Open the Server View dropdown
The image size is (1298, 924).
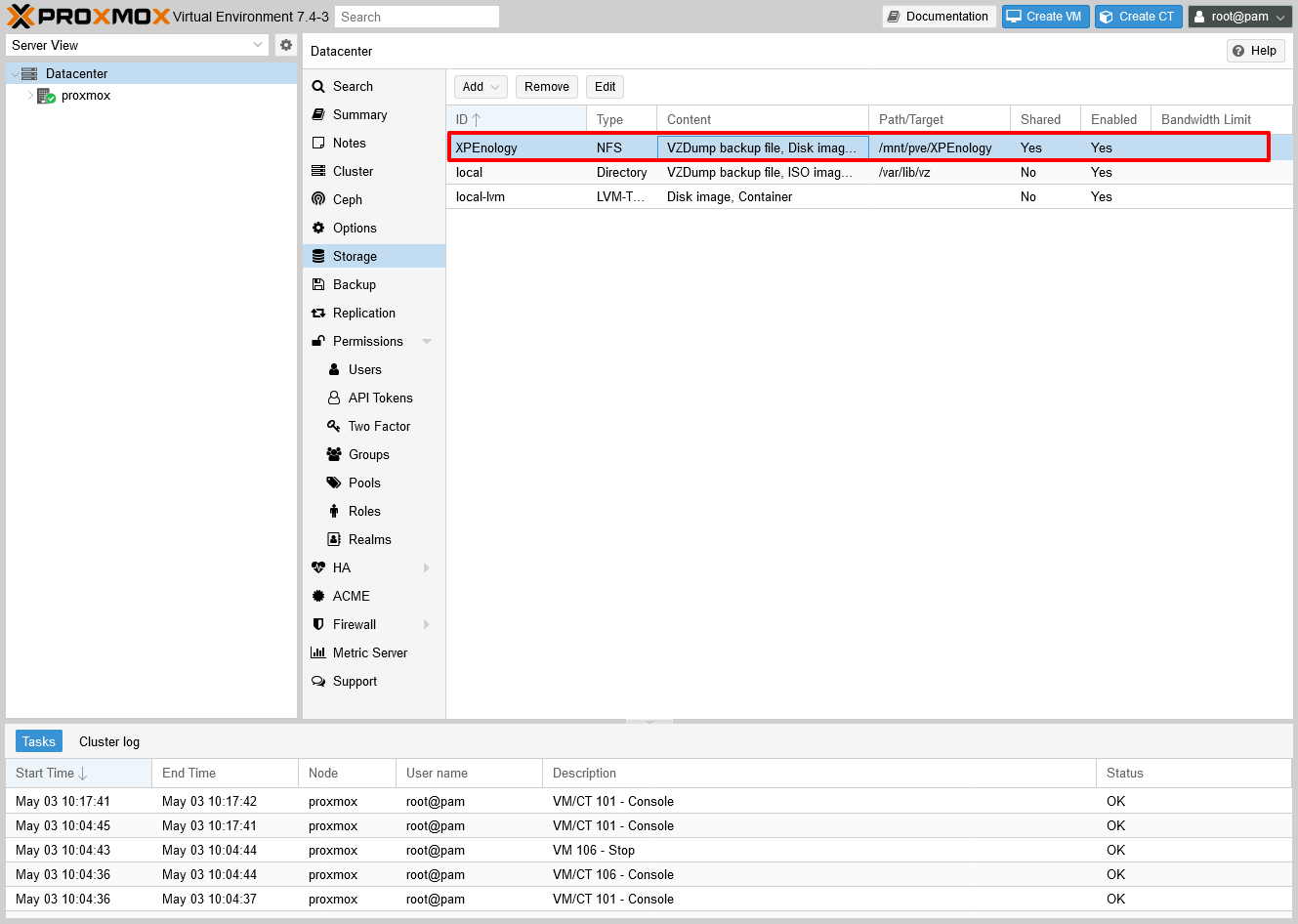(x=137, y=45)
